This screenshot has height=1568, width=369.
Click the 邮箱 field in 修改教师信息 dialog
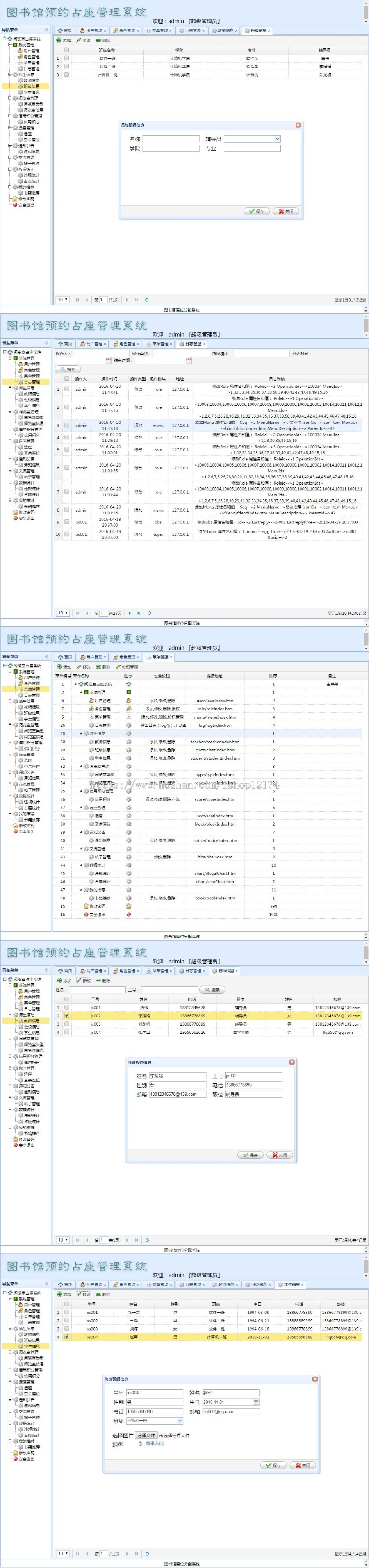[177, 1095]
